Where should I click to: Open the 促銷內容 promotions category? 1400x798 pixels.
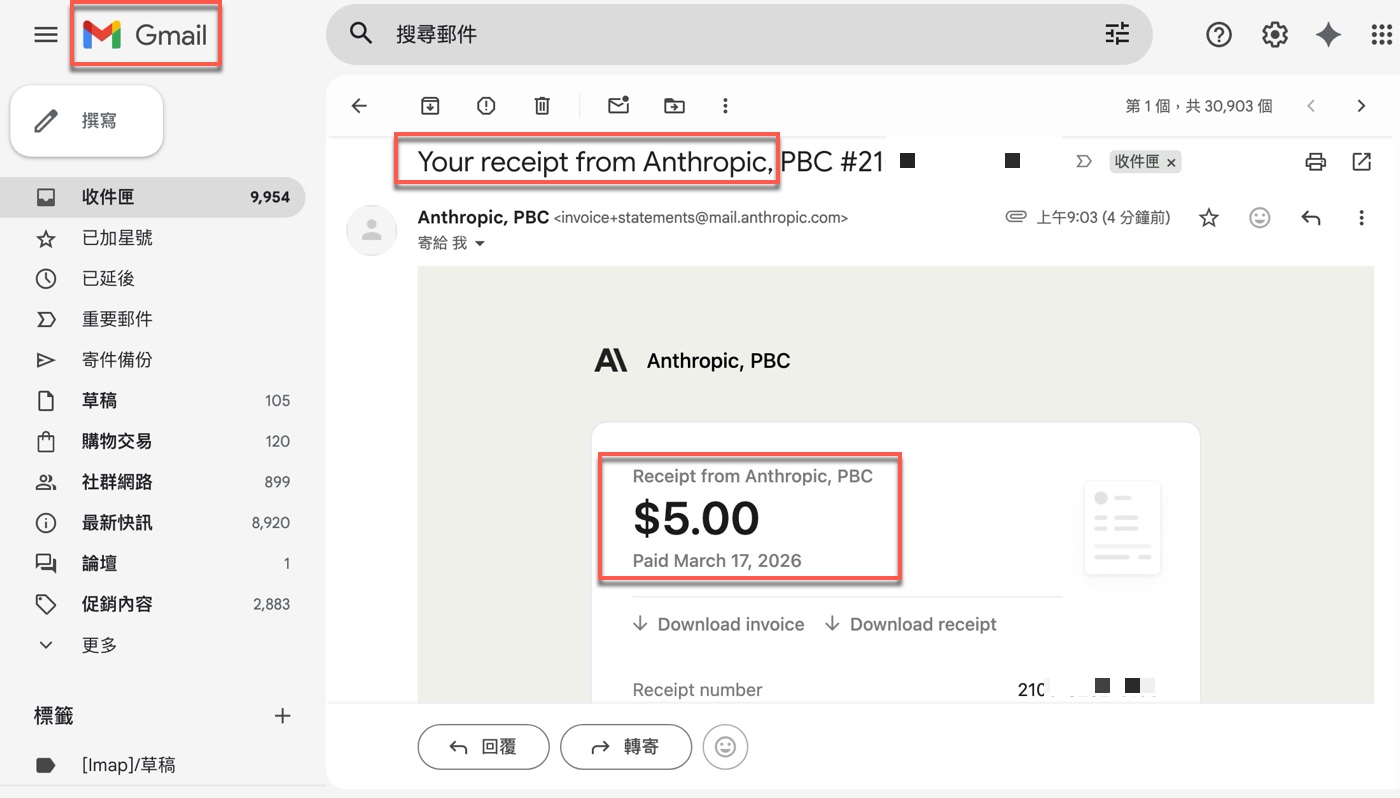tap(152, 604)
